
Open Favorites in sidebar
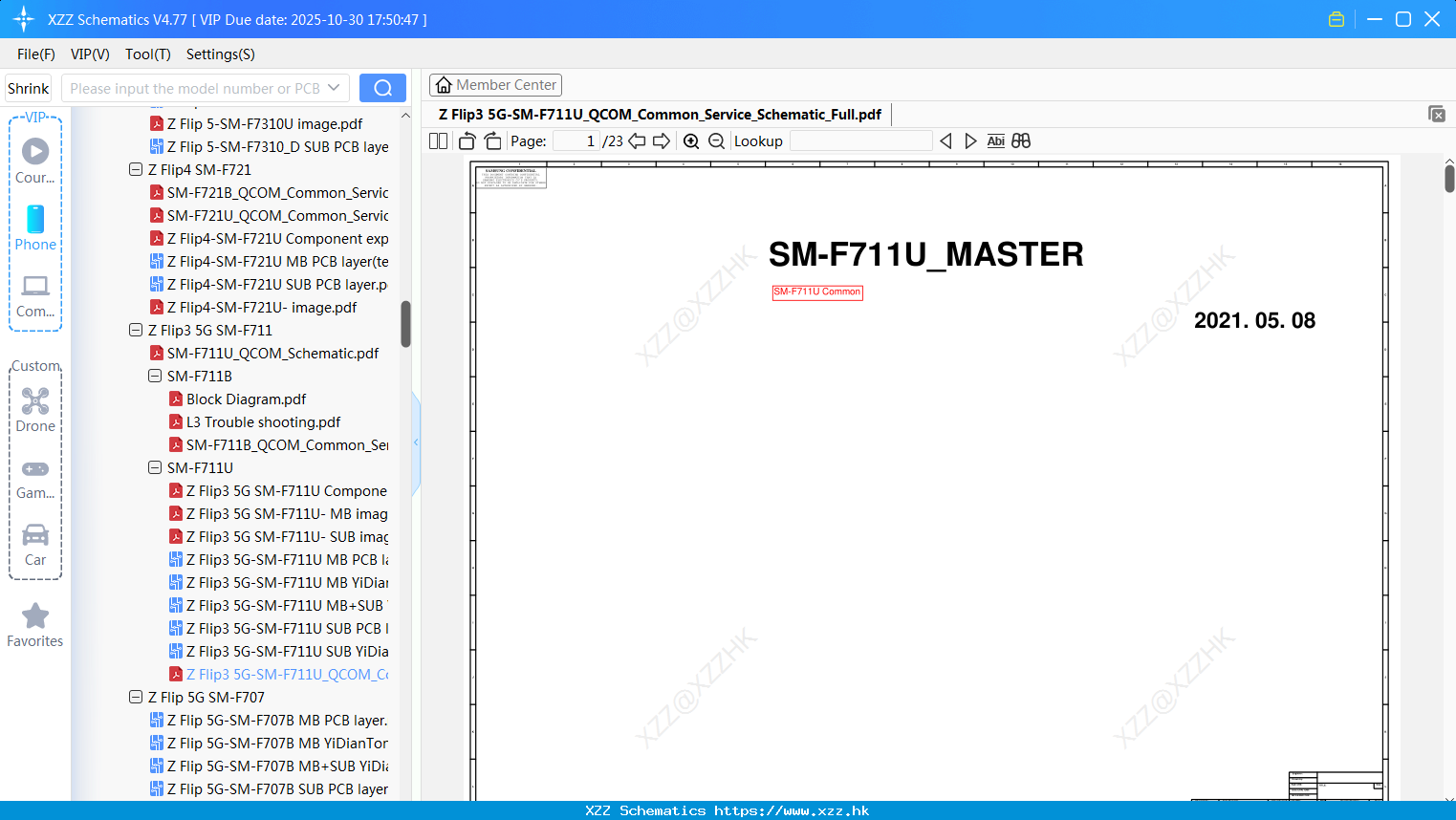coord(35,625)
